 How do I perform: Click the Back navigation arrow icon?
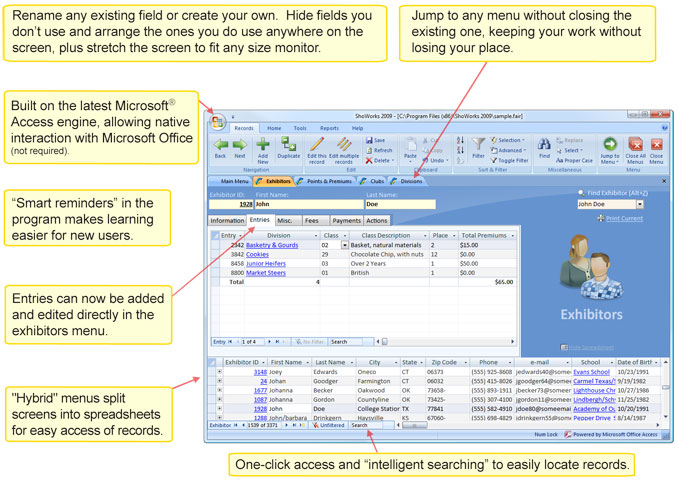[x=220, y=145]
